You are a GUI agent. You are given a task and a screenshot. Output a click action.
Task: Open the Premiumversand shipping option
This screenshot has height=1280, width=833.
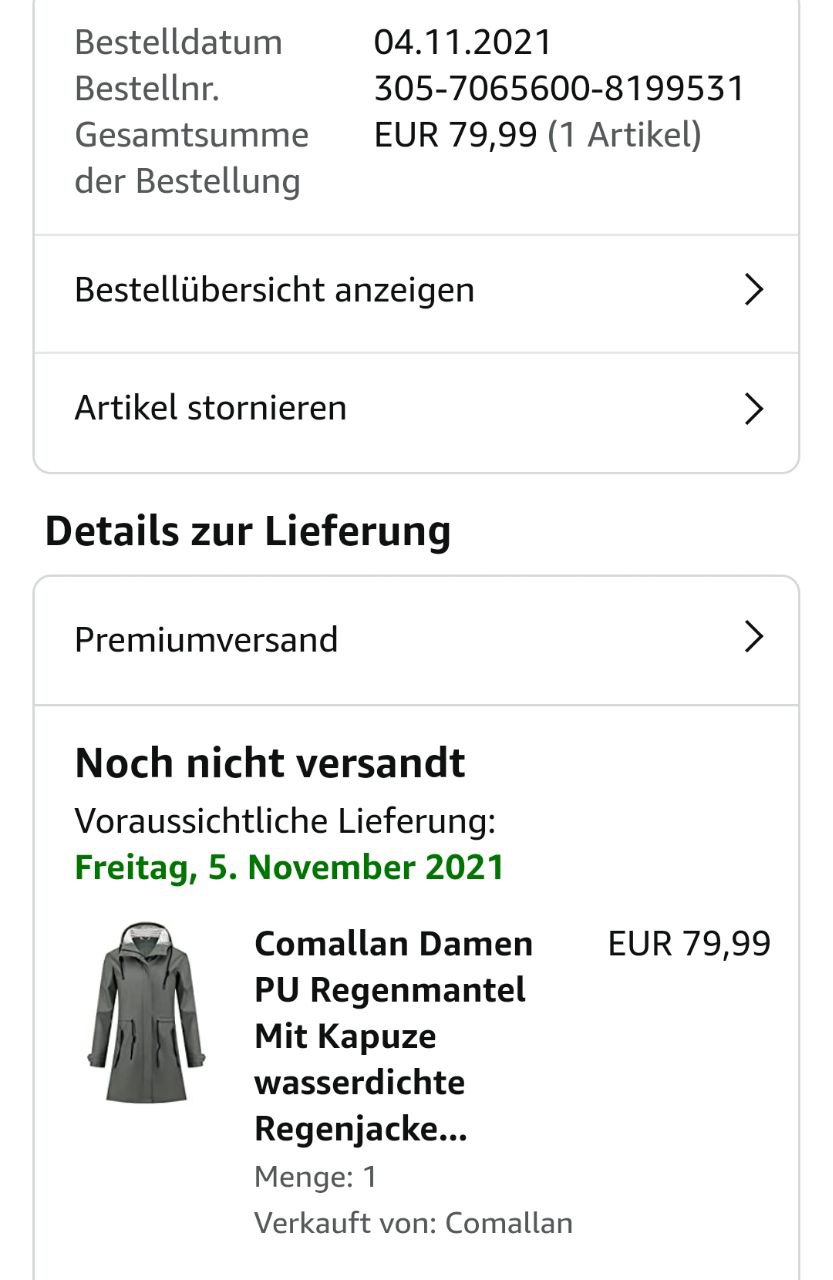(x=416, y=641)
